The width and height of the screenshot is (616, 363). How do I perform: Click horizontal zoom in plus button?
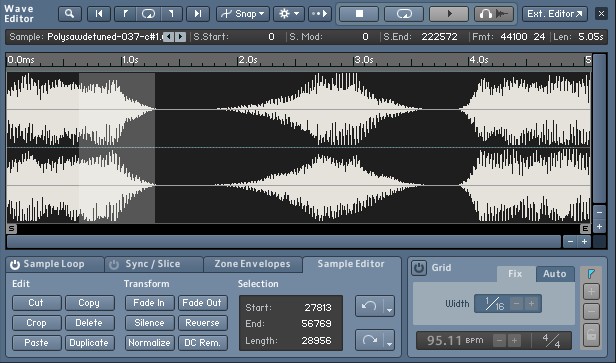click(x=584, y=242)
